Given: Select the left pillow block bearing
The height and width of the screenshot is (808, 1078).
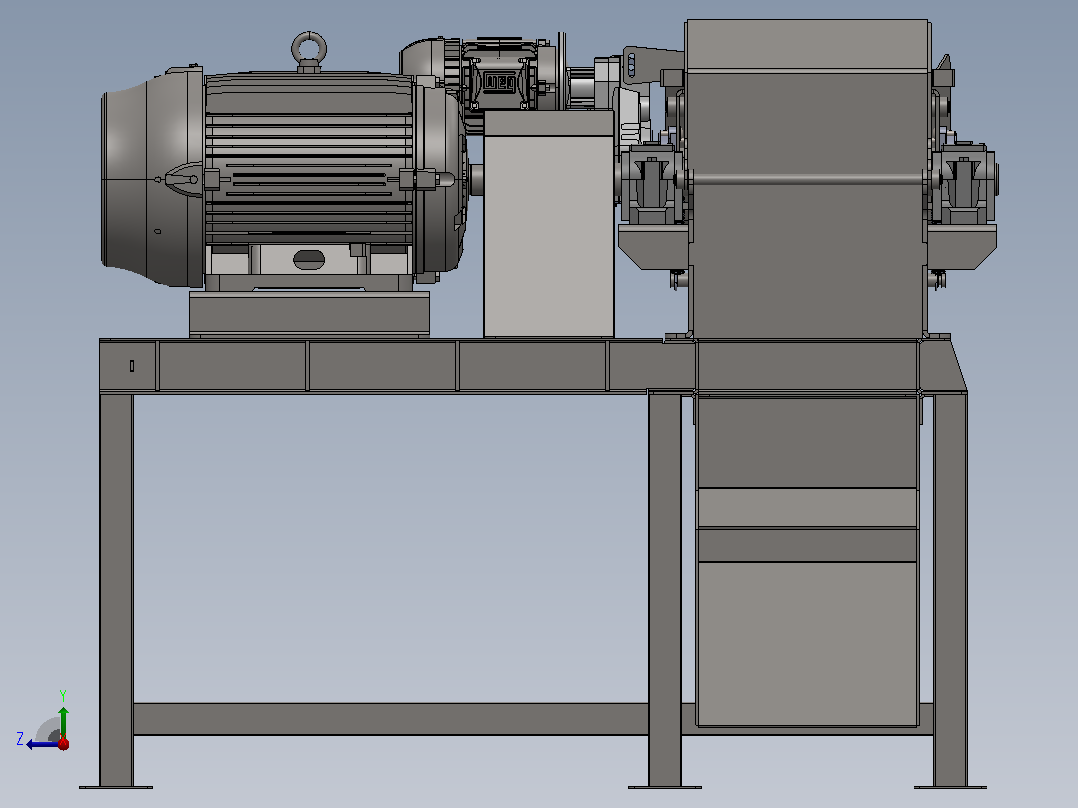Looking at the screenshot, I should pyautogui.click(x=651, y=182).
